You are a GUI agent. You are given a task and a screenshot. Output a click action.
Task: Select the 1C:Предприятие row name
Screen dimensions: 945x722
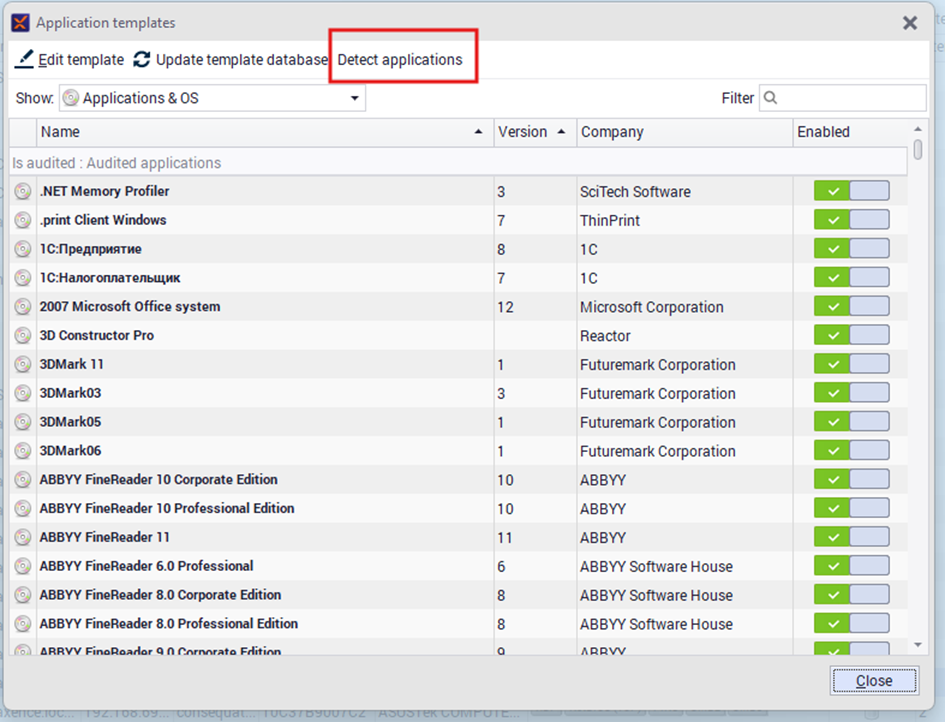[x=90, y=249]
